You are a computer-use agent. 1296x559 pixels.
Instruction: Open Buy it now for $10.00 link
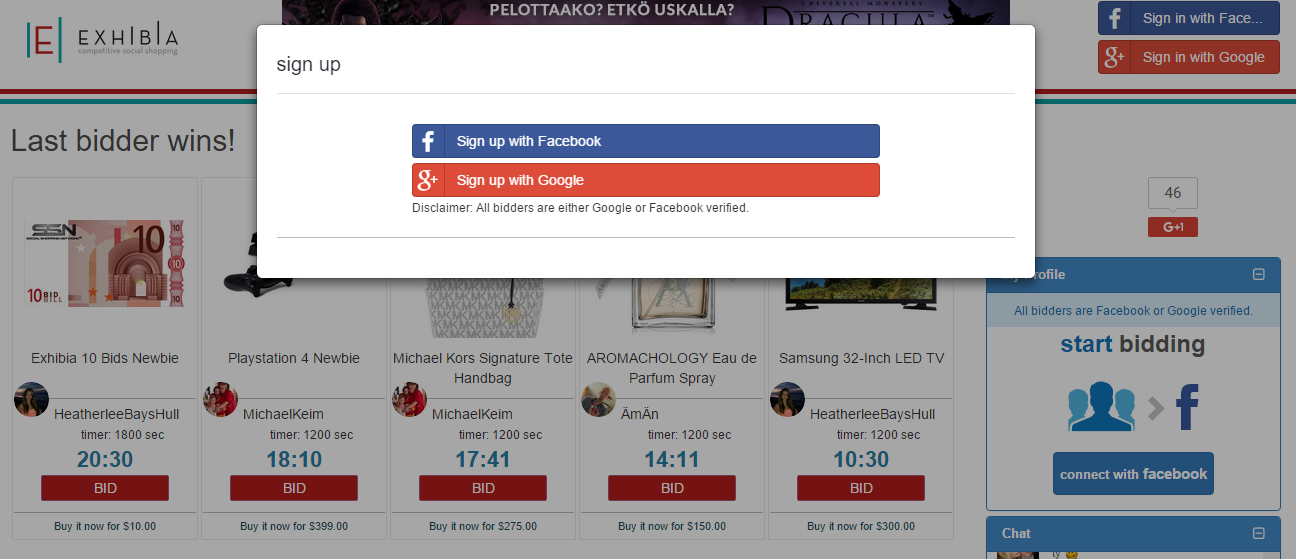pyautogui.click(x=105, y=526)
